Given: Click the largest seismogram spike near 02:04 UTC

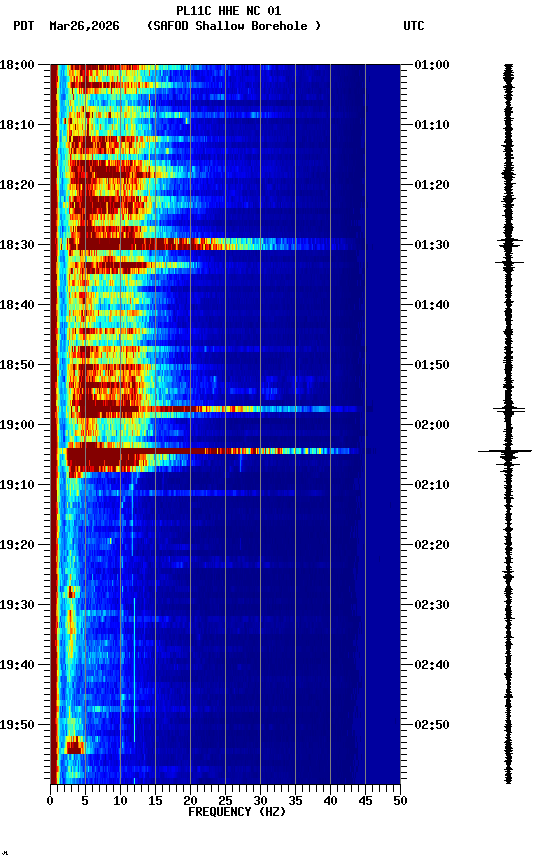Looking at the screenshot, I should tap(505, 451).
